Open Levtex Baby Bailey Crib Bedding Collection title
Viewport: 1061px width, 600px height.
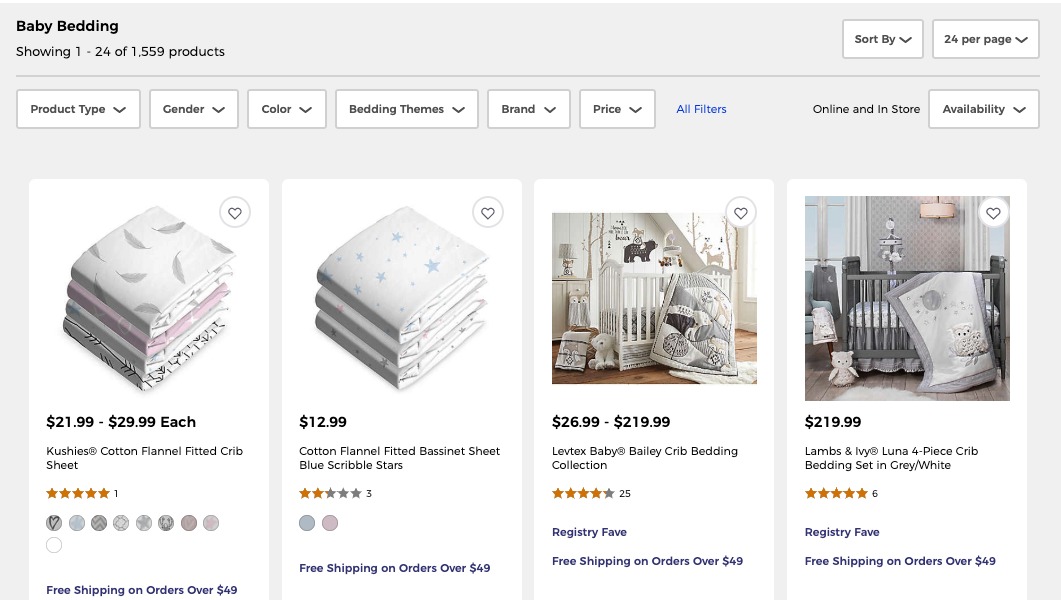click(645, 458)
